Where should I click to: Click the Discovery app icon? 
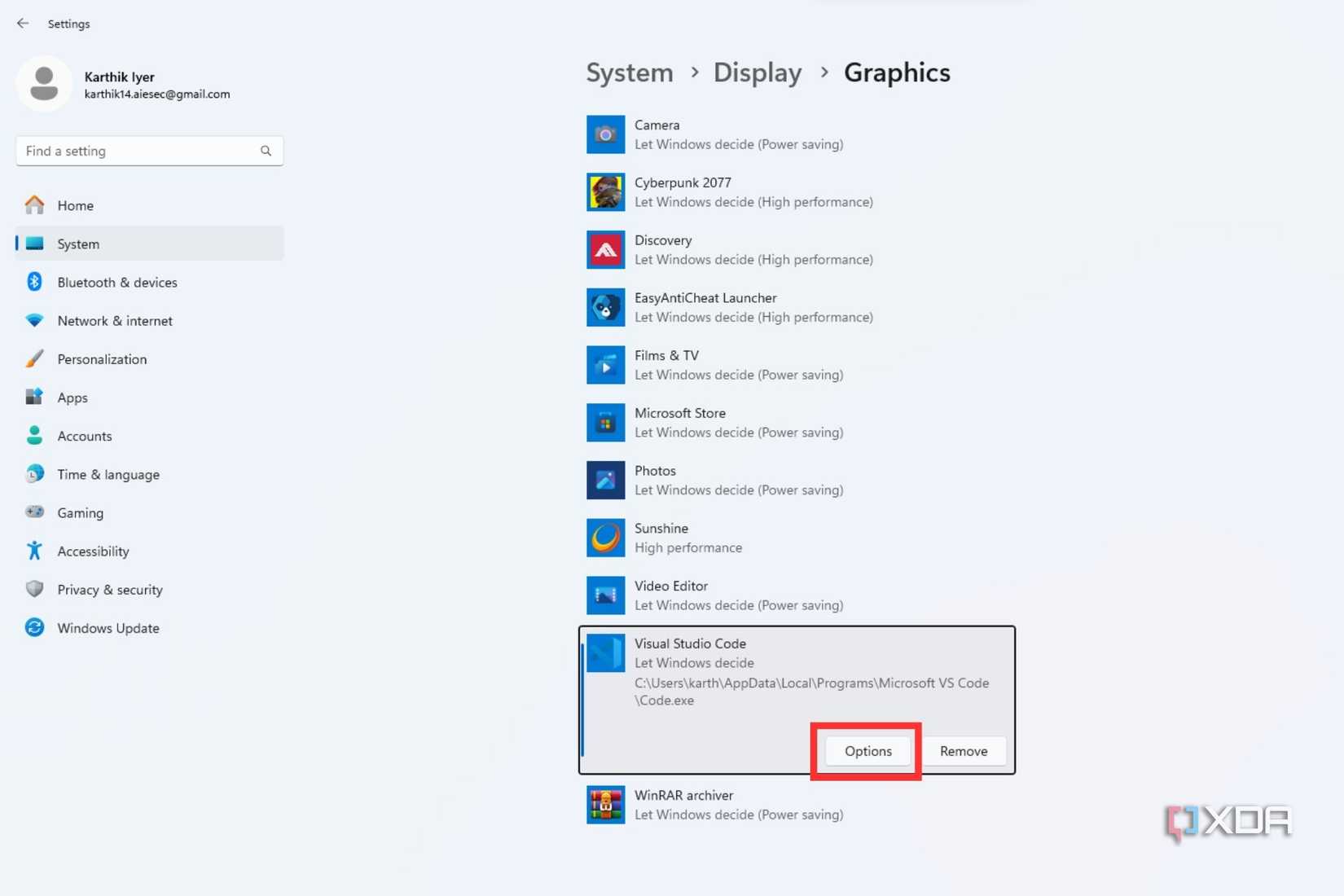click(605, 250)
